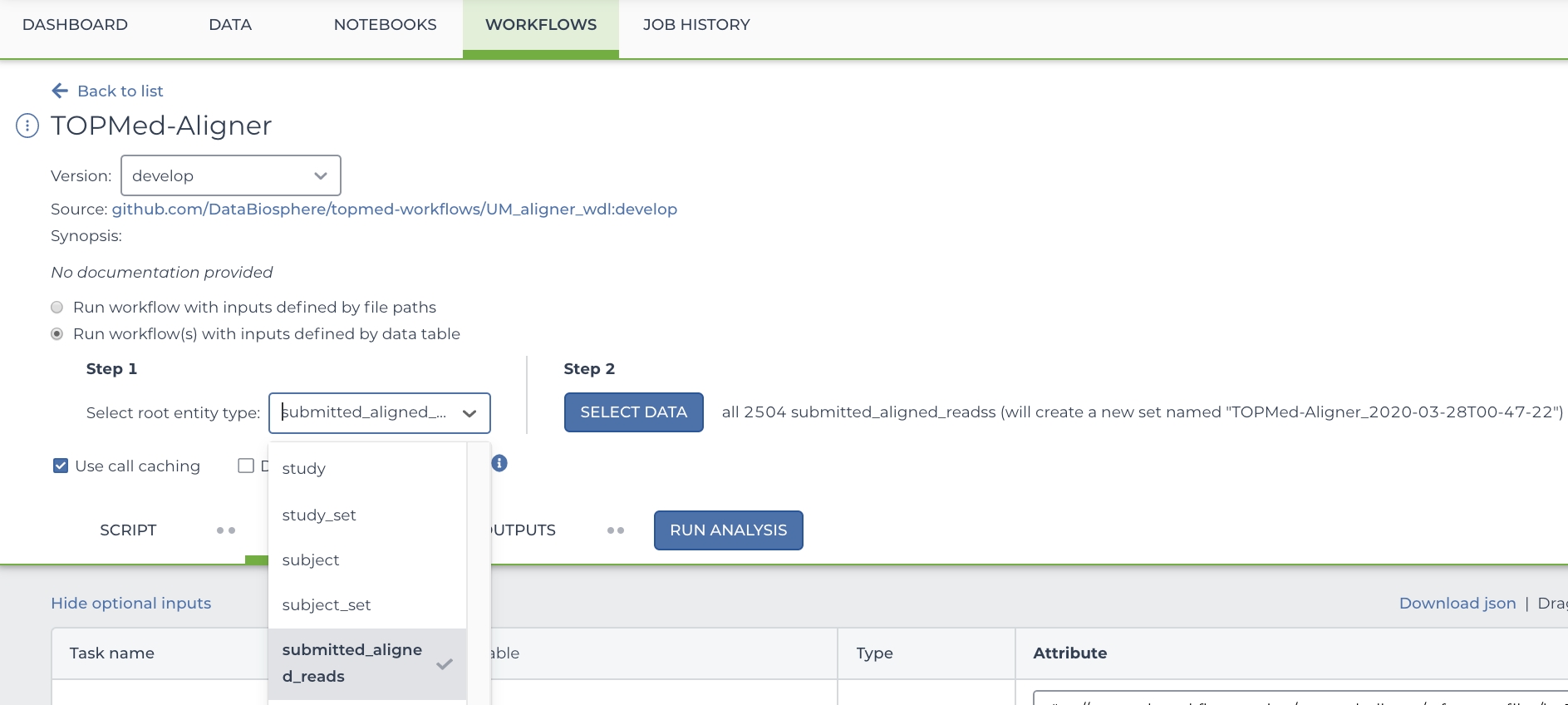The image size is (1568, 705).
Task: Open the GitHub source link
Action: [x=394, y=209]
